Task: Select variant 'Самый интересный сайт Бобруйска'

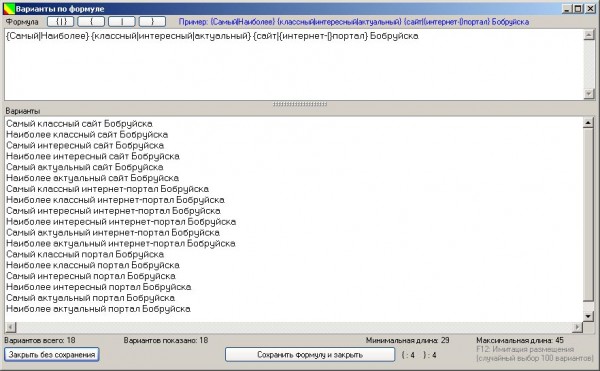Action: point(85,145)
